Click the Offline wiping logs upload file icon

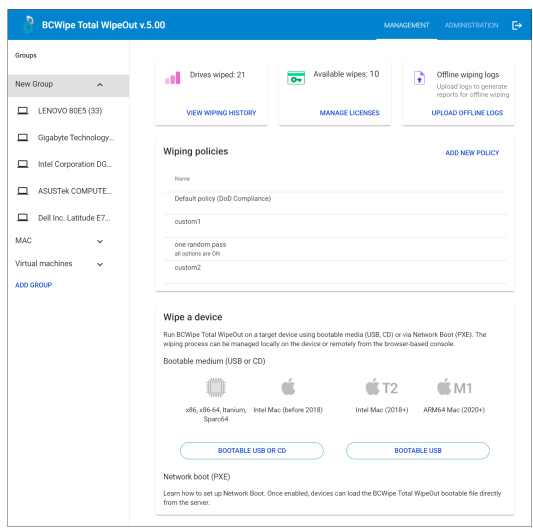419,78
